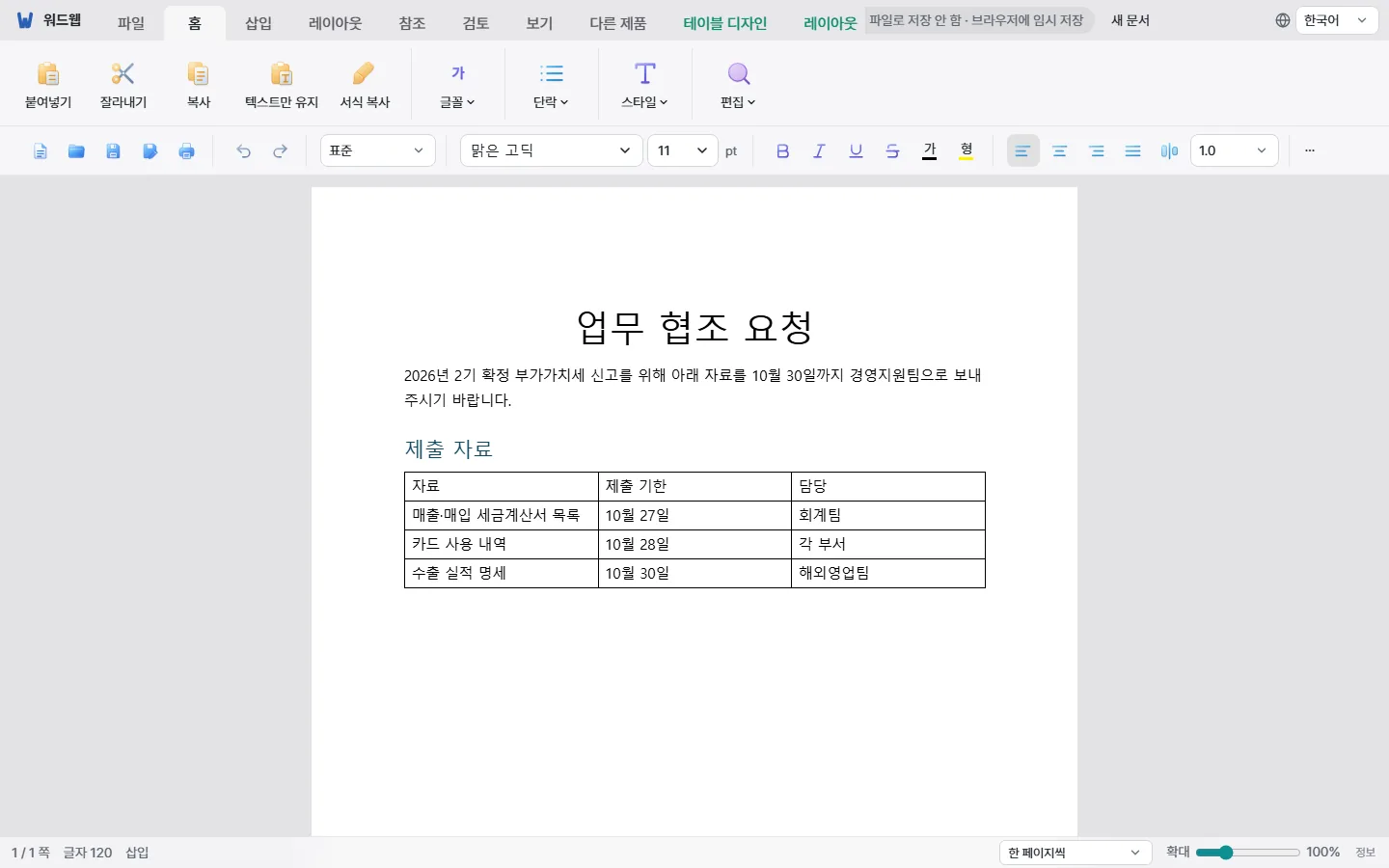
Task: Turn on center alignment
Action: 1059,151
